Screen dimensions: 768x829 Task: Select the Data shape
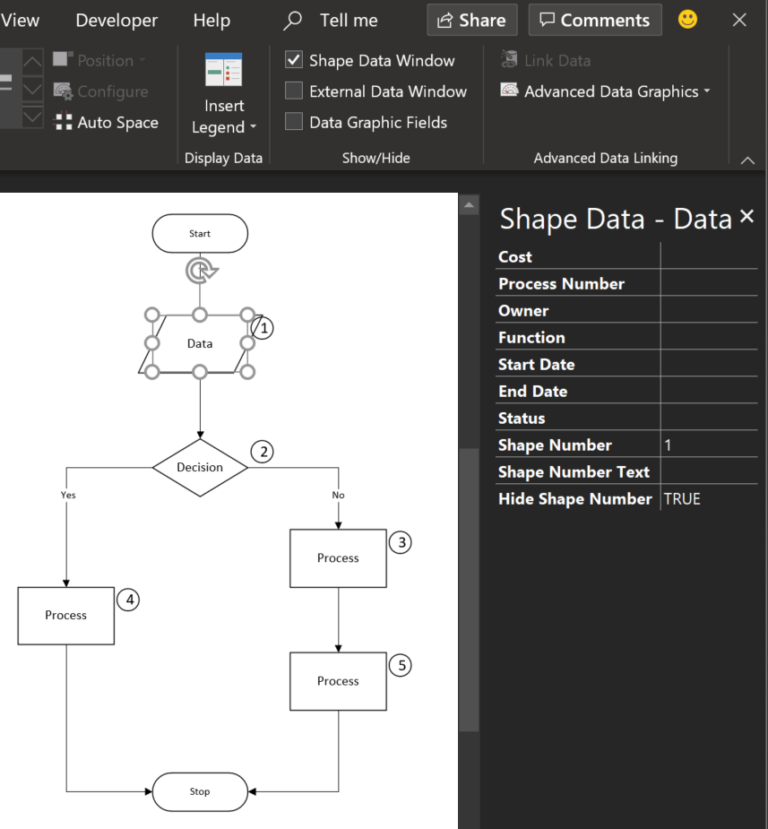pyautogui.click(x=200, y=344)
